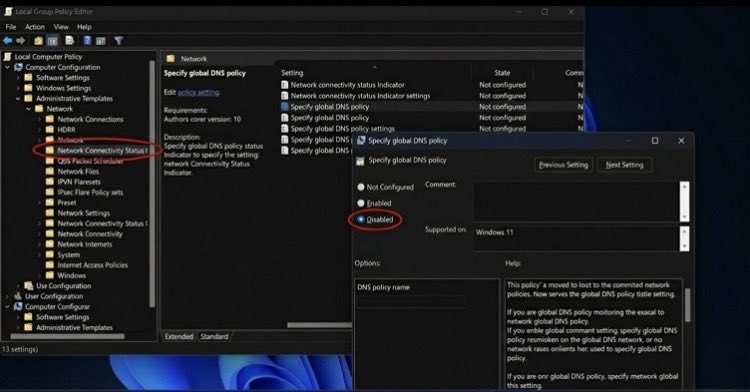The image size is (750, 392).
Task: Select the QoS Packet Scheduler tree folder
Action: click(x=90, y=161)
